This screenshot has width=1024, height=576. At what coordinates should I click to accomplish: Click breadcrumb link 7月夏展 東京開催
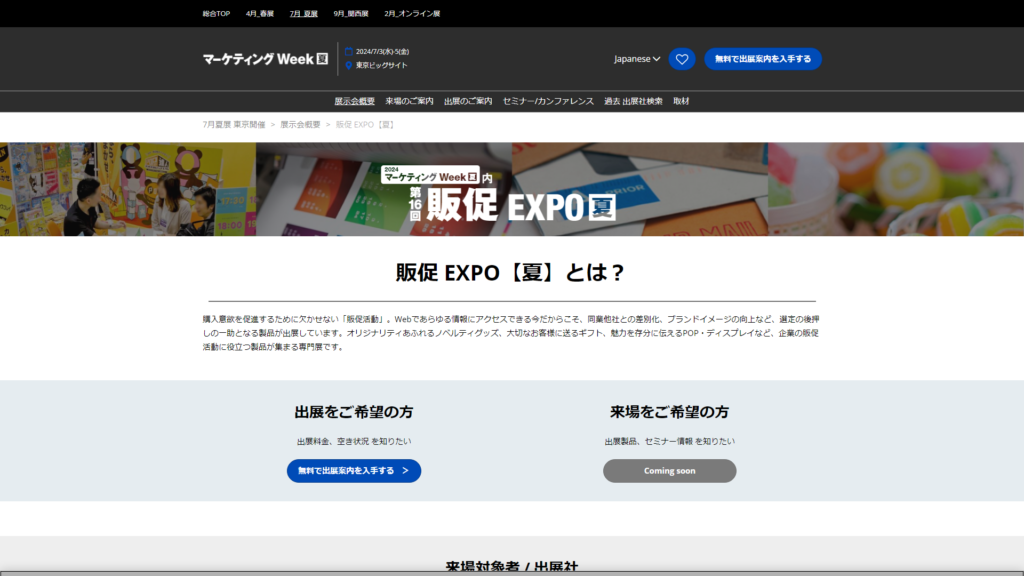click(x=234, y=125)
